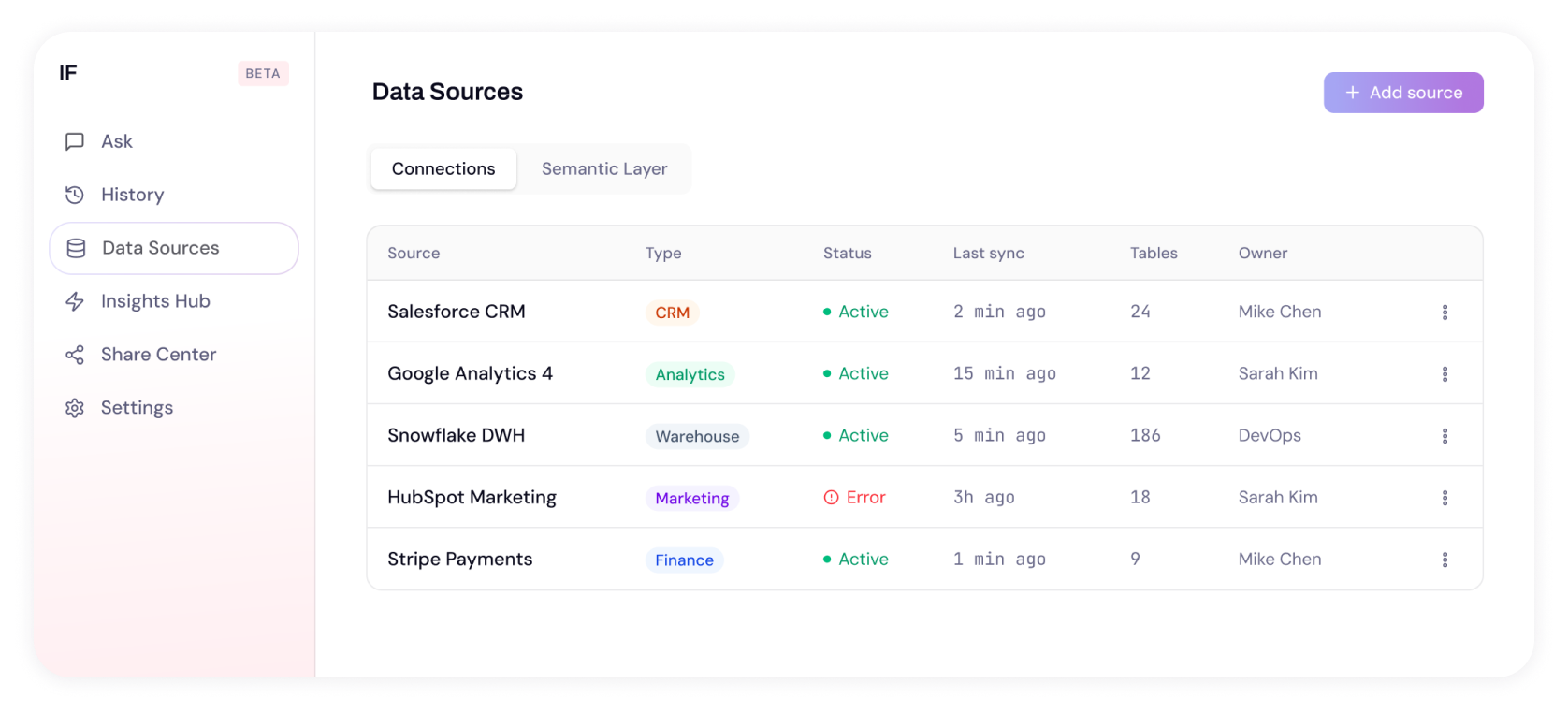The image size is (1568, 713).
Task: Click Sarah Kim in Google Analytics row
Action: 1278,373
